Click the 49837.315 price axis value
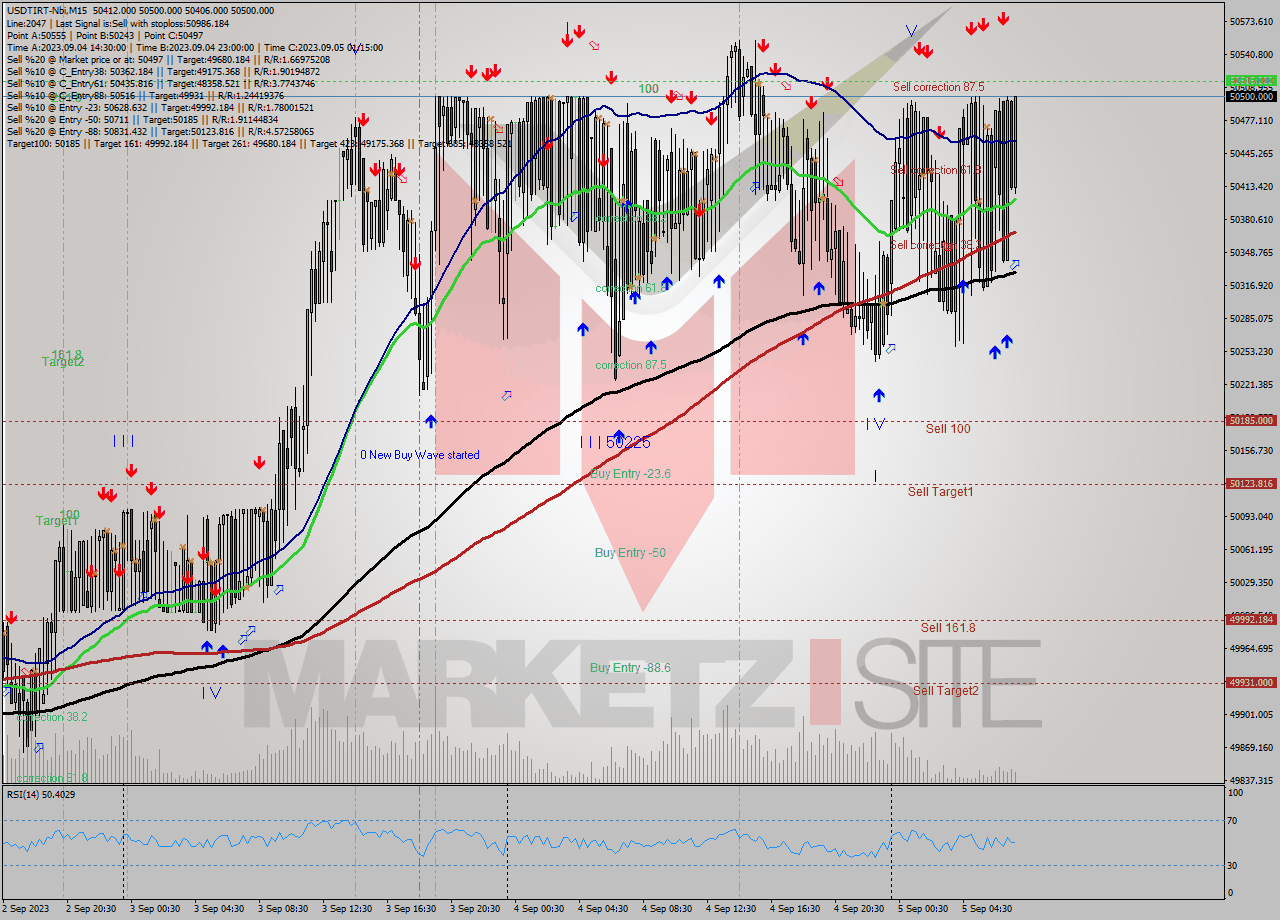Screen dimensions: 1280x920 pyautogui.click(x=1251, y=780)
